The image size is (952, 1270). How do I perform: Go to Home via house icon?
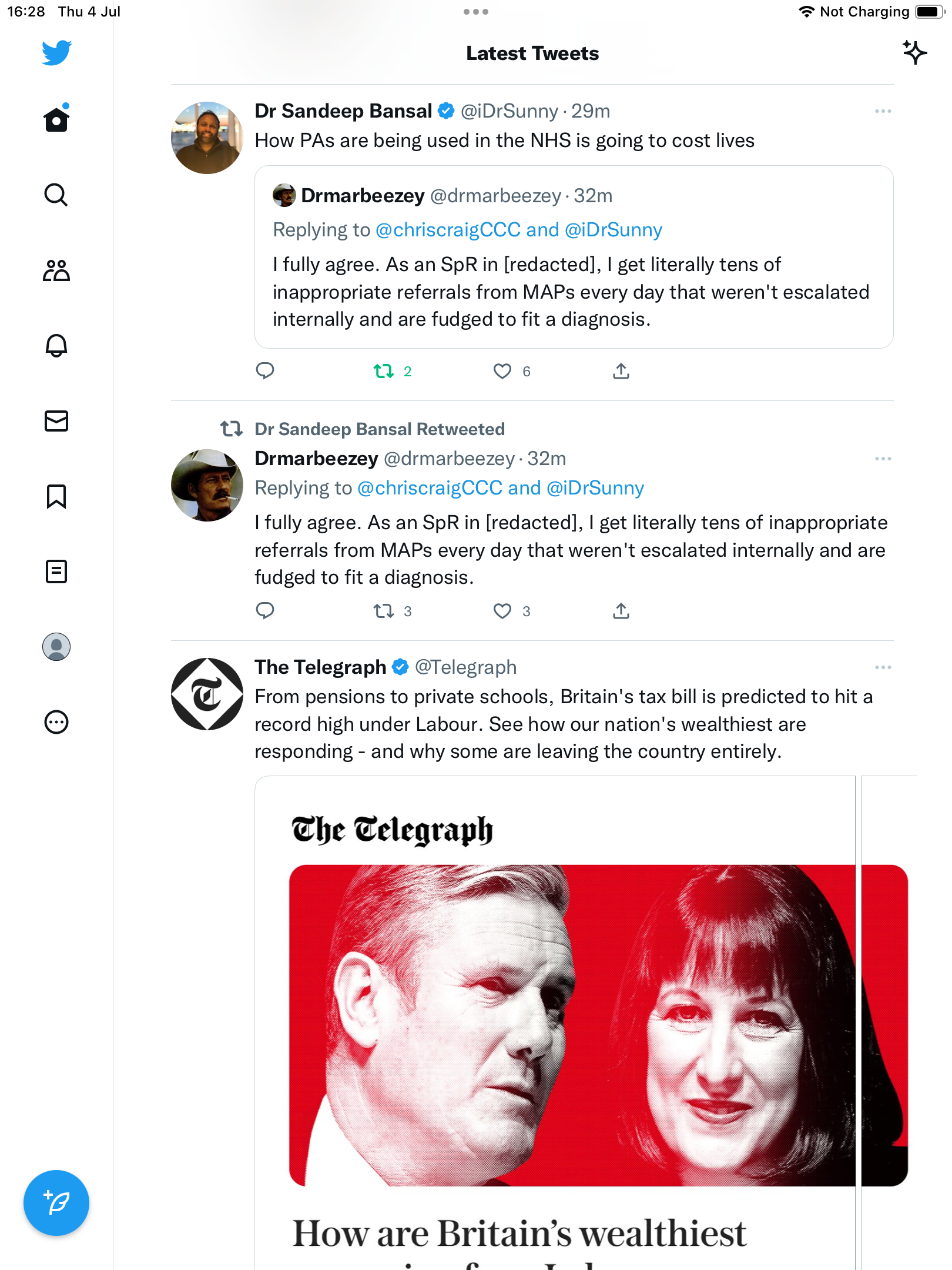pos(56,119)
